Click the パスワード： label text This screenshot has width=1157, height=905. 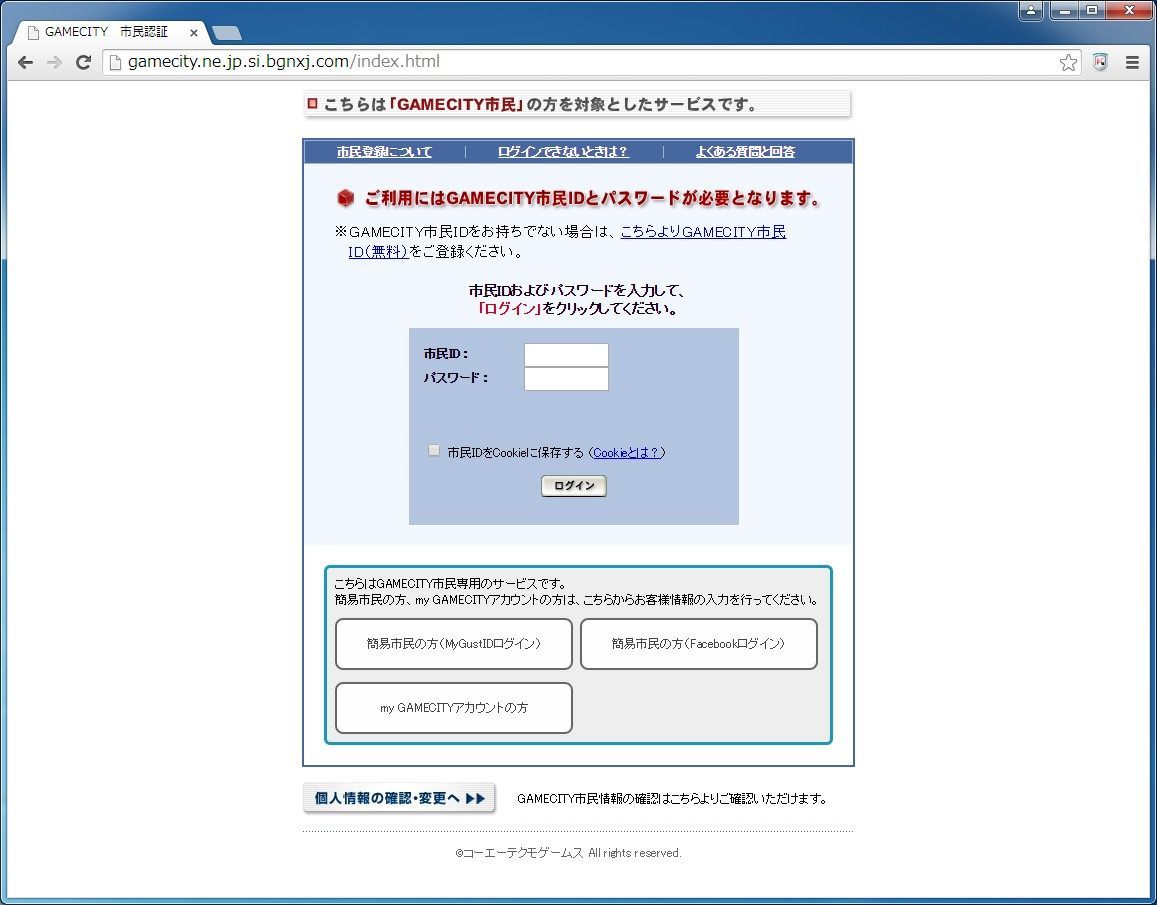tap(455, 378)
